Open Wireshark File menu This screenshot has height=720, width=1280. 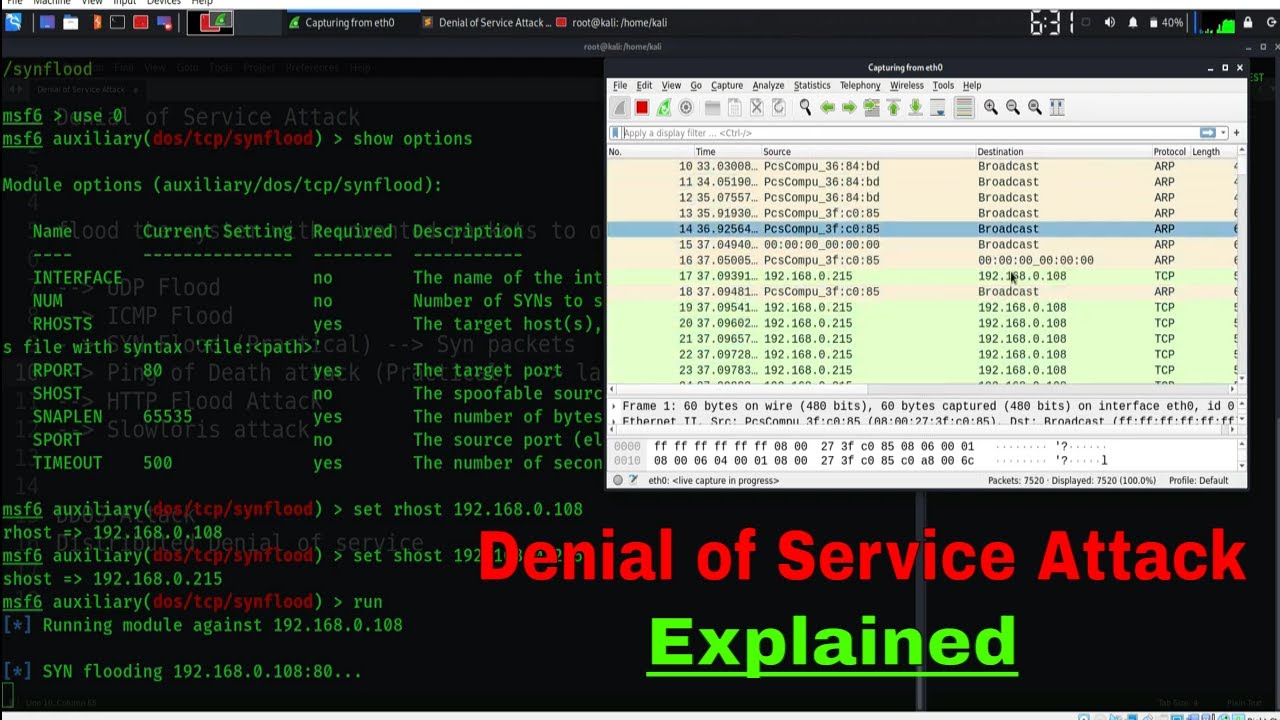pos(620,86)
